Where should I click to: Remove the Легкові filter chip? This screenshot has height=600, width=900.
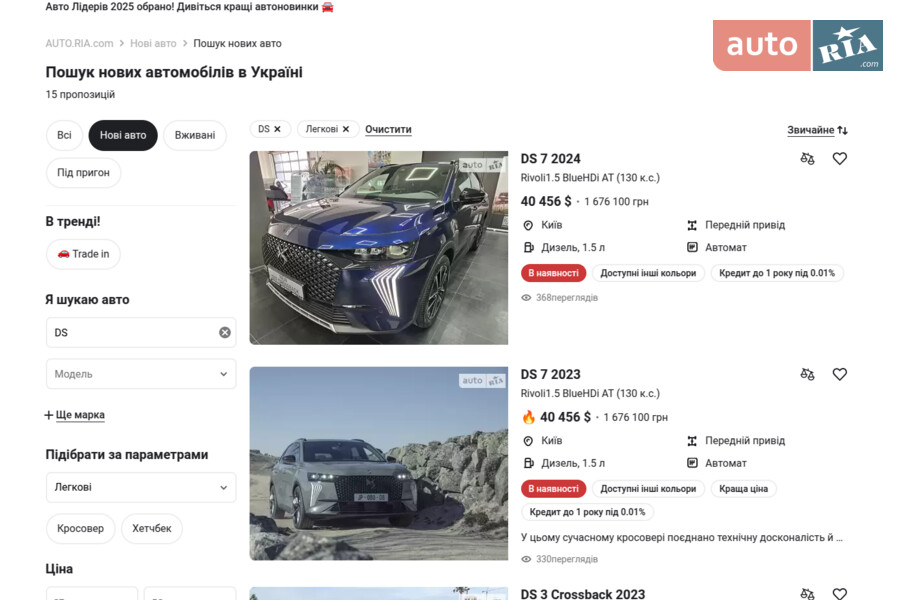[346, 129]
